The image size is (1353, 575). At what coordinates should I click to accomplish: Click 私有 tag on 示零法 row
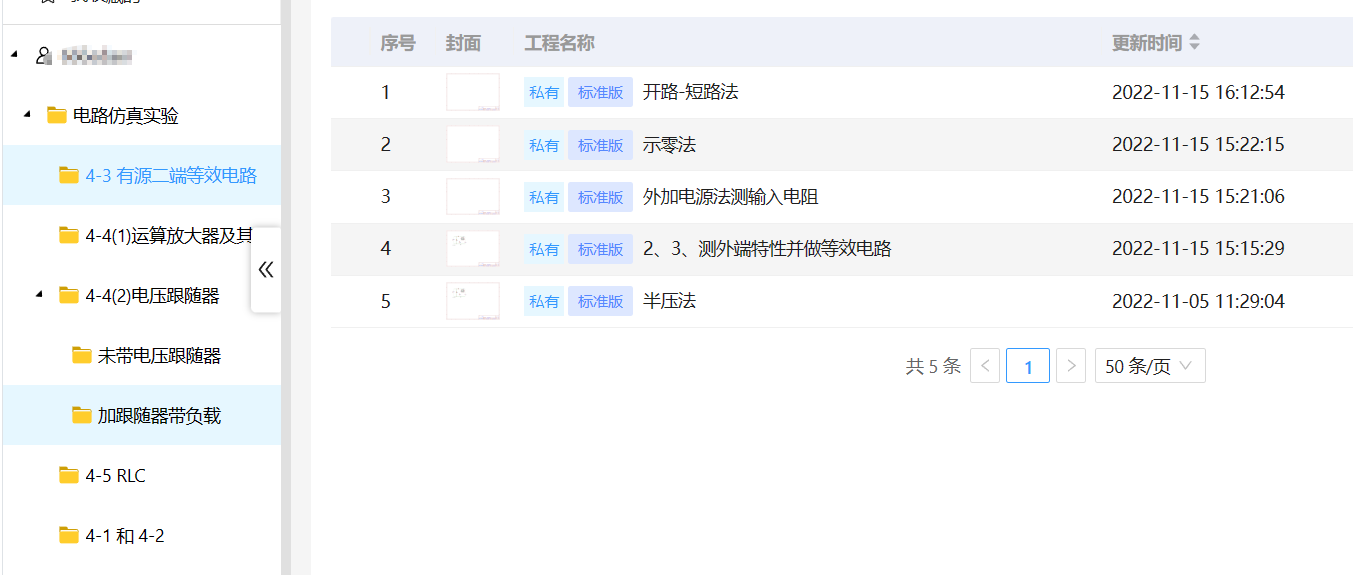544,145
